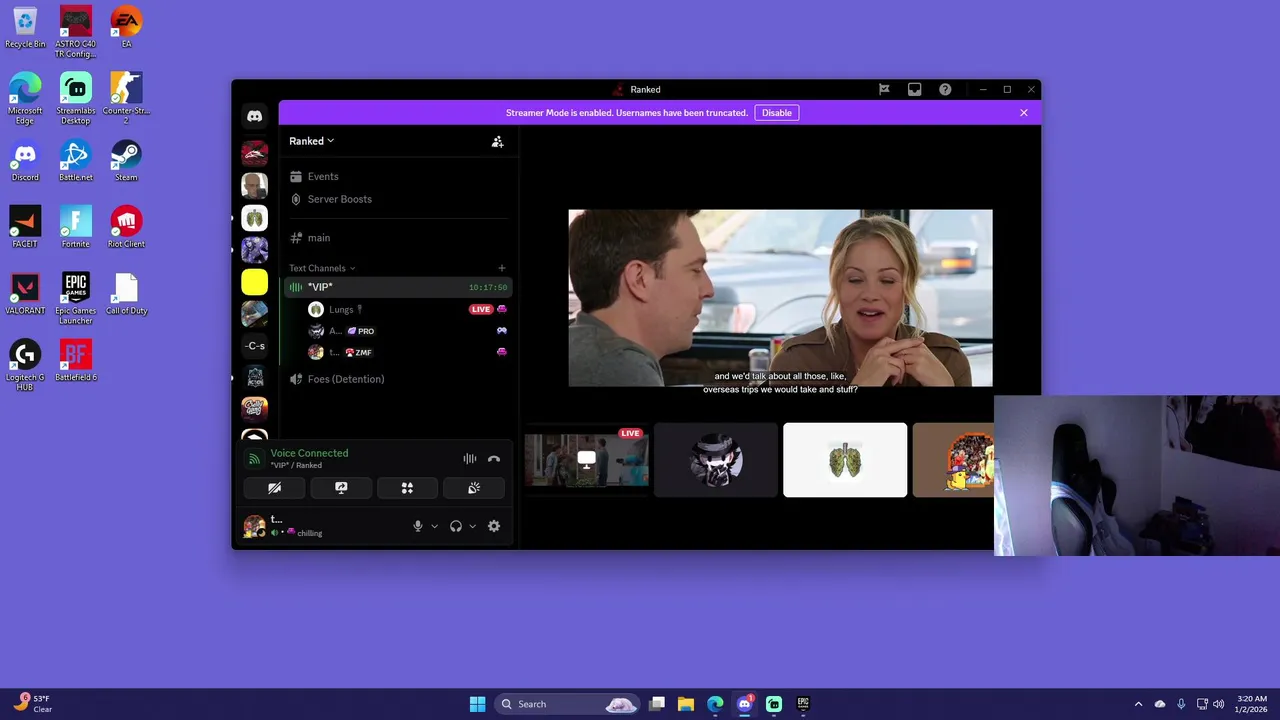The height and width of the screenshot is (720, 1280).
Task: Toggle noise suppression waveform icon
Action: click(470, 459)
